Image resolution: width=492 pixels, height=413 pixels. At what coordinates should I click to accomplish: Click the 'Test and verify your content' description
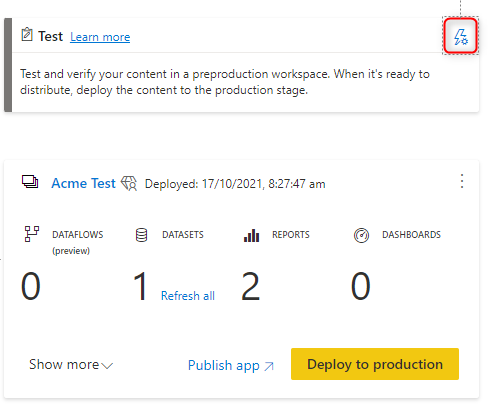[x=225, y=82]
